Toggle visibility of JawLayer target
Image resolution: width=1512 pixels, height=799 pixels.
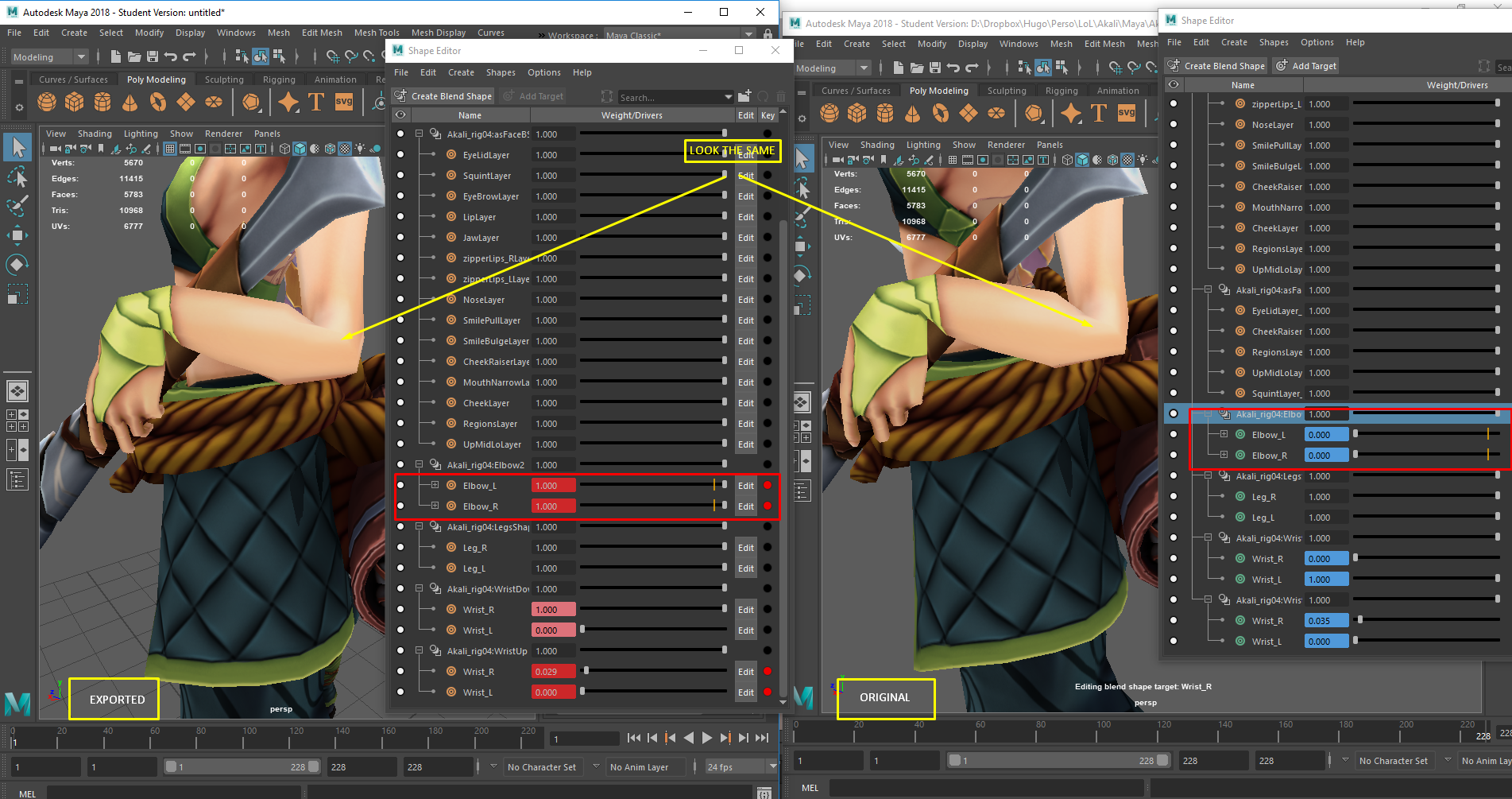(x=400, y=237)
